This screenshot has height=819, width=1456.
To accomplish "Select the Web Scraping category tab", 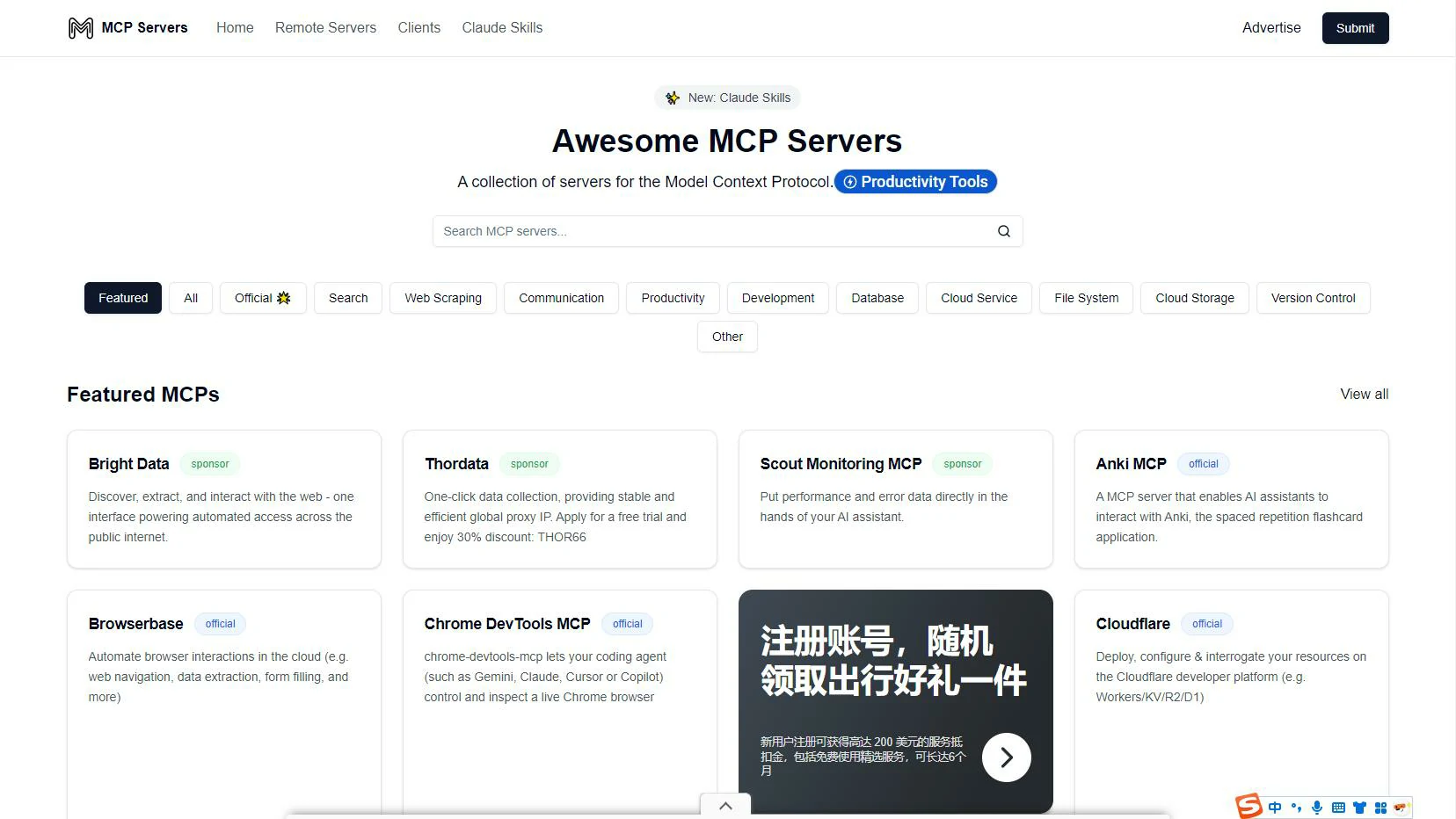I will coord(443,298).
